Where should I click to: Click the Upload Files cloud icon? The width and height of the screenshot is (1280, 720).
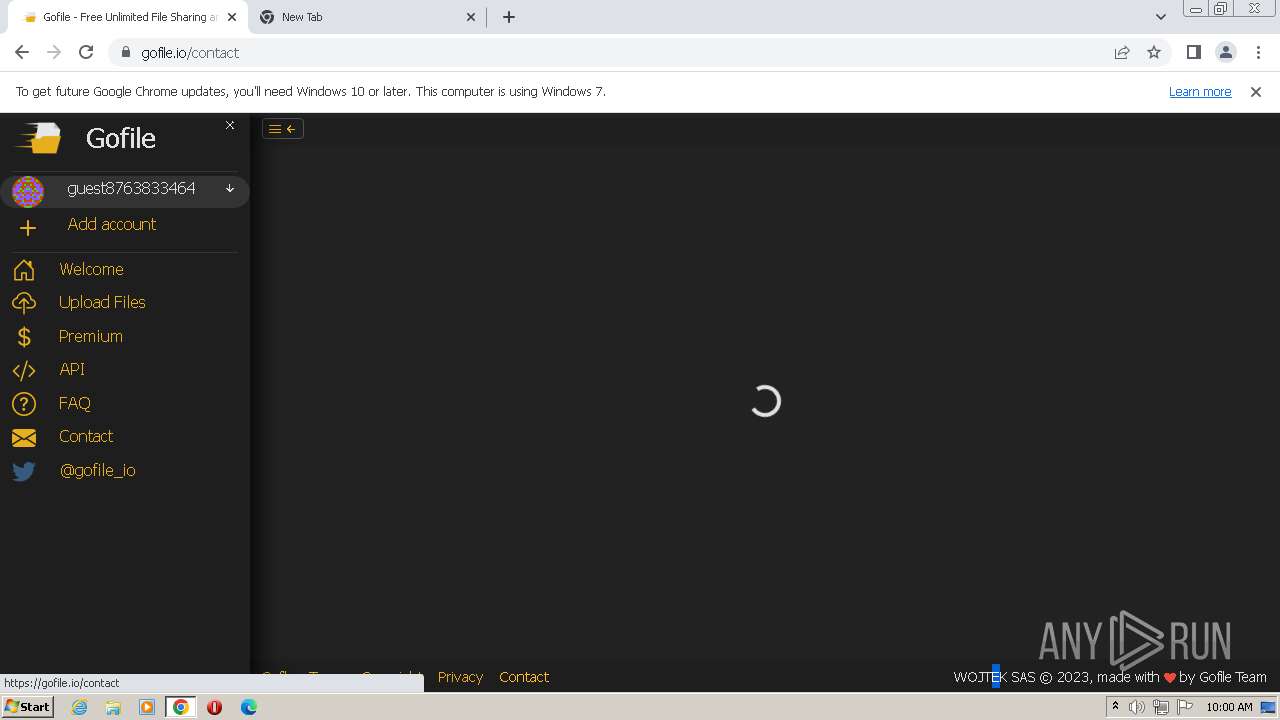tap(24, 303)
